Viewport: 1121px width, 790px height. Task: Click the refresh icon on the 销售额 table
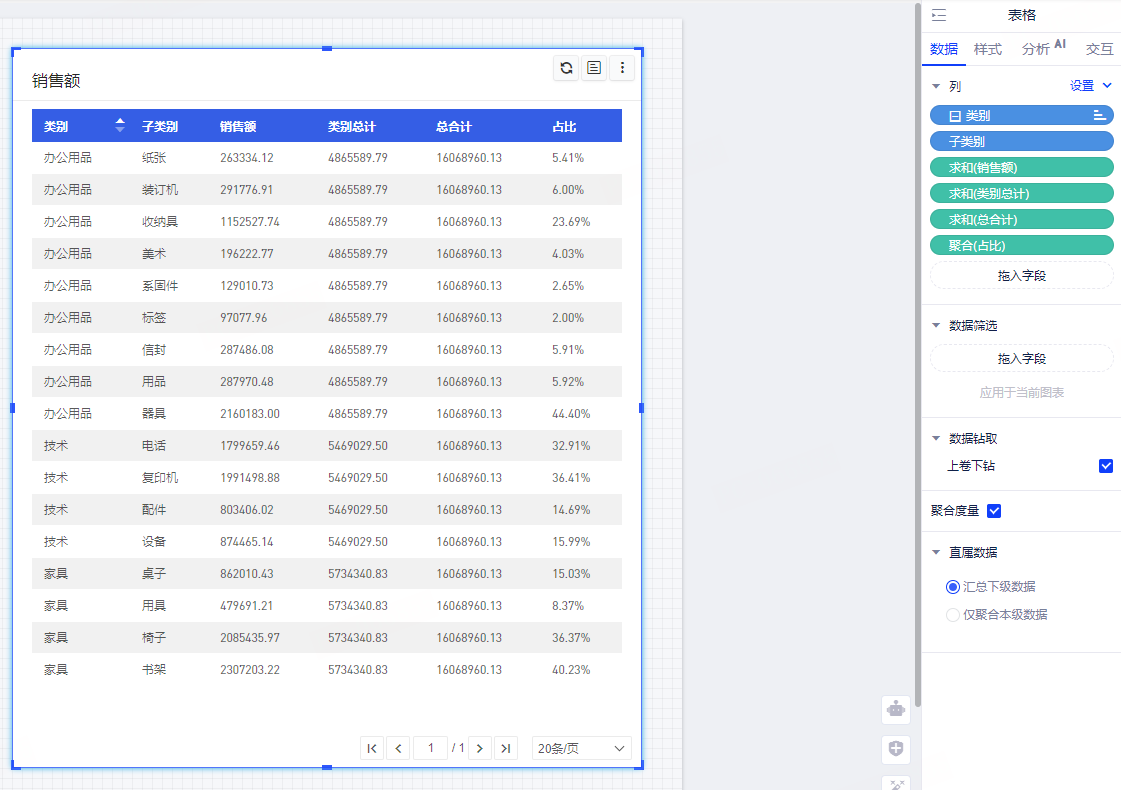tap(566, 68)
